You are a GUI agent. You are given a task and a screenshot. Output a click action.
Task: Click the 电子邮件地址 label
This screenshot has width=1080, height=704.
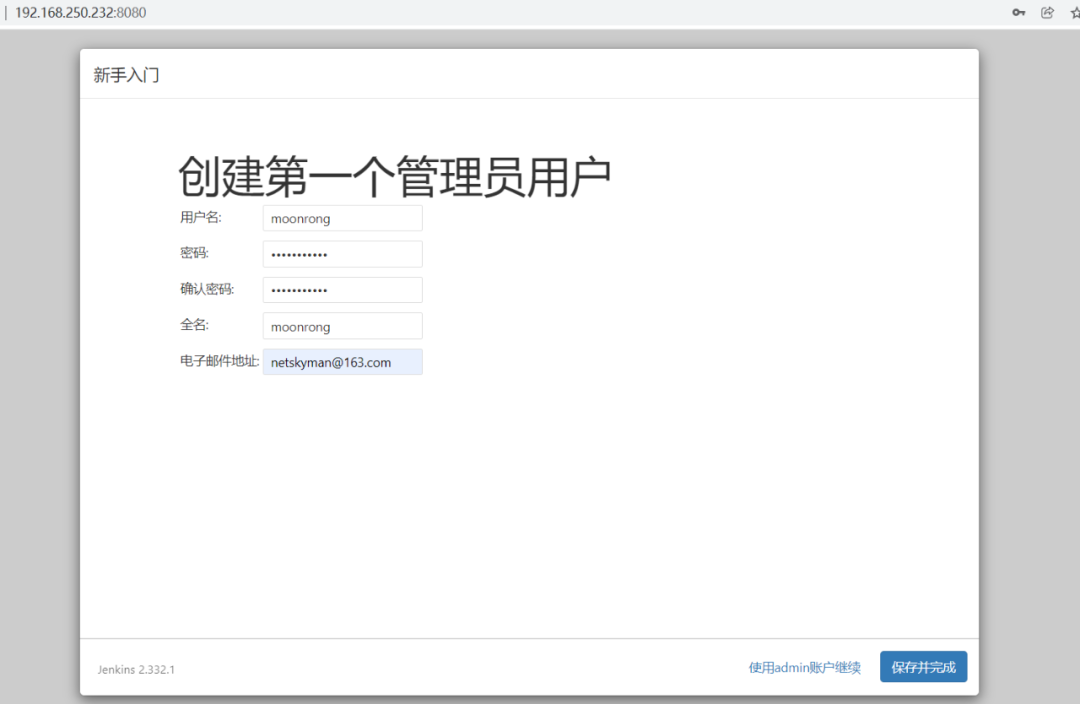[x=219, y=361]
